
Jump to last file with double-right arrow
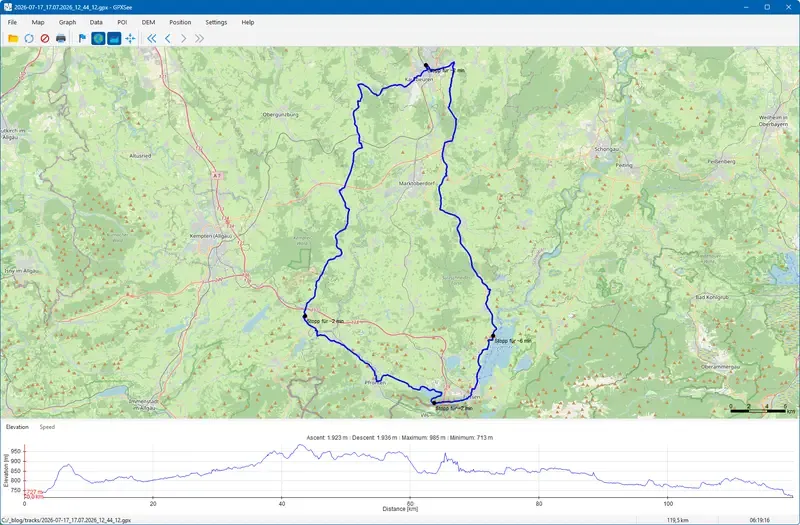199,38
